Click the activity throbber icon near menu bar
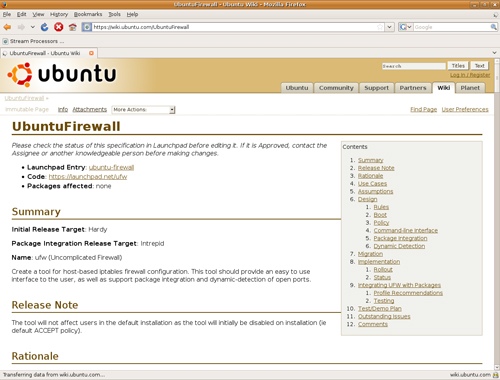This screenshot has height=380, width=500. tap(495, 15)
